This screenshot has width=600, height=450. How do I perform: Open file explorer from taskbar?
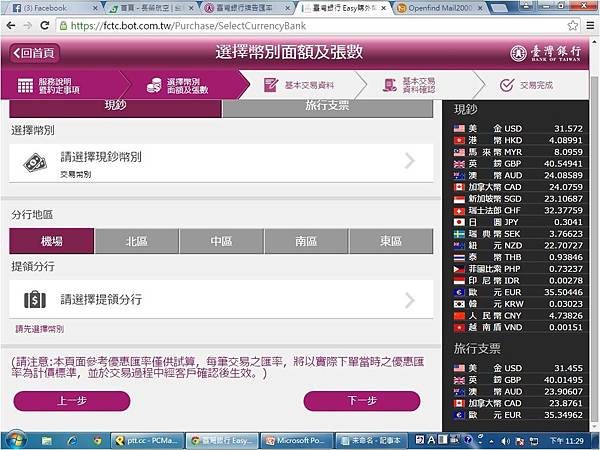click(47, 441)
